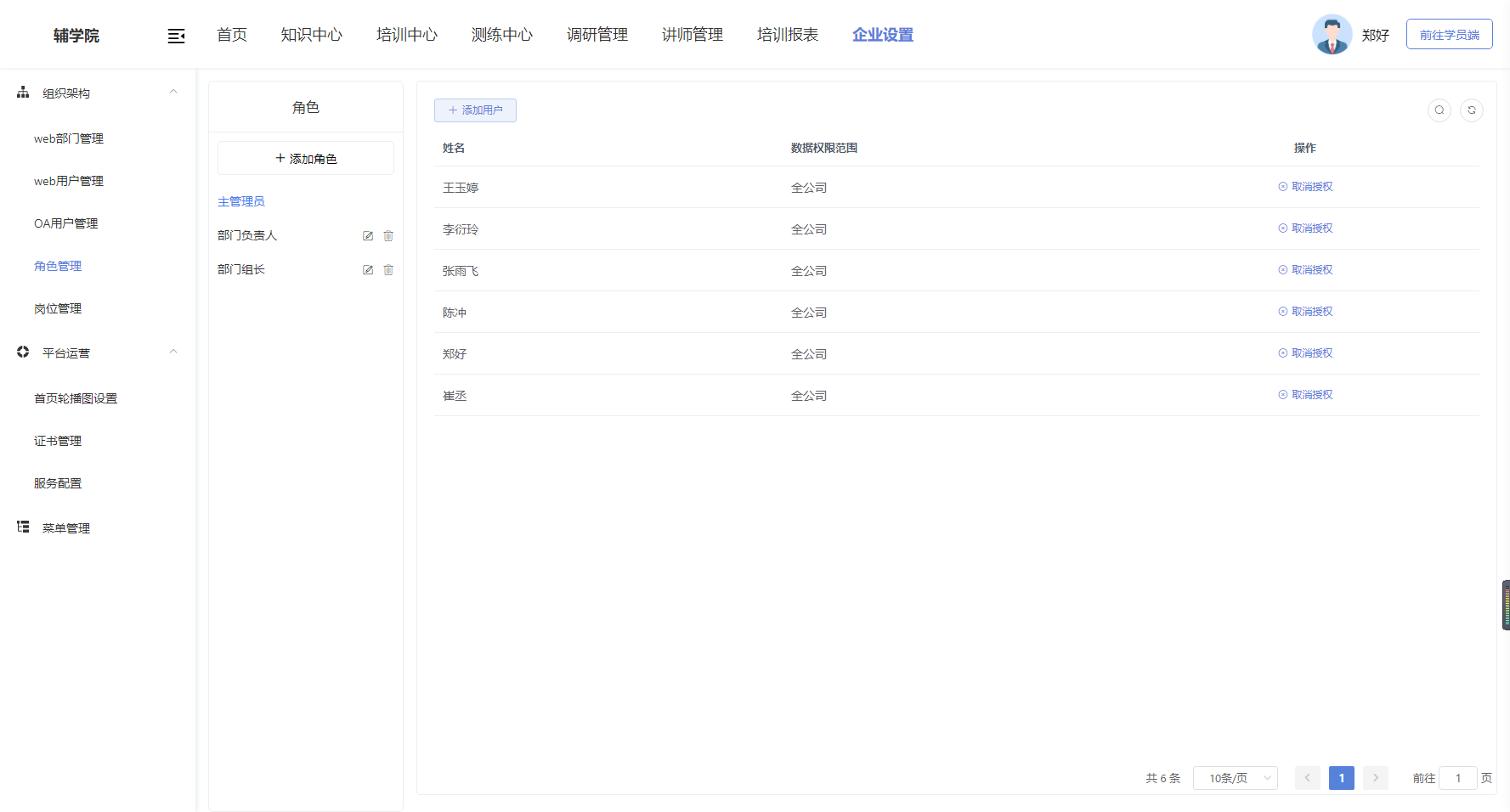Image resolution: width=1510 pixels, height=812 pixels.
Task: Edit the 部门组长 role
Action: coord(368,270)
